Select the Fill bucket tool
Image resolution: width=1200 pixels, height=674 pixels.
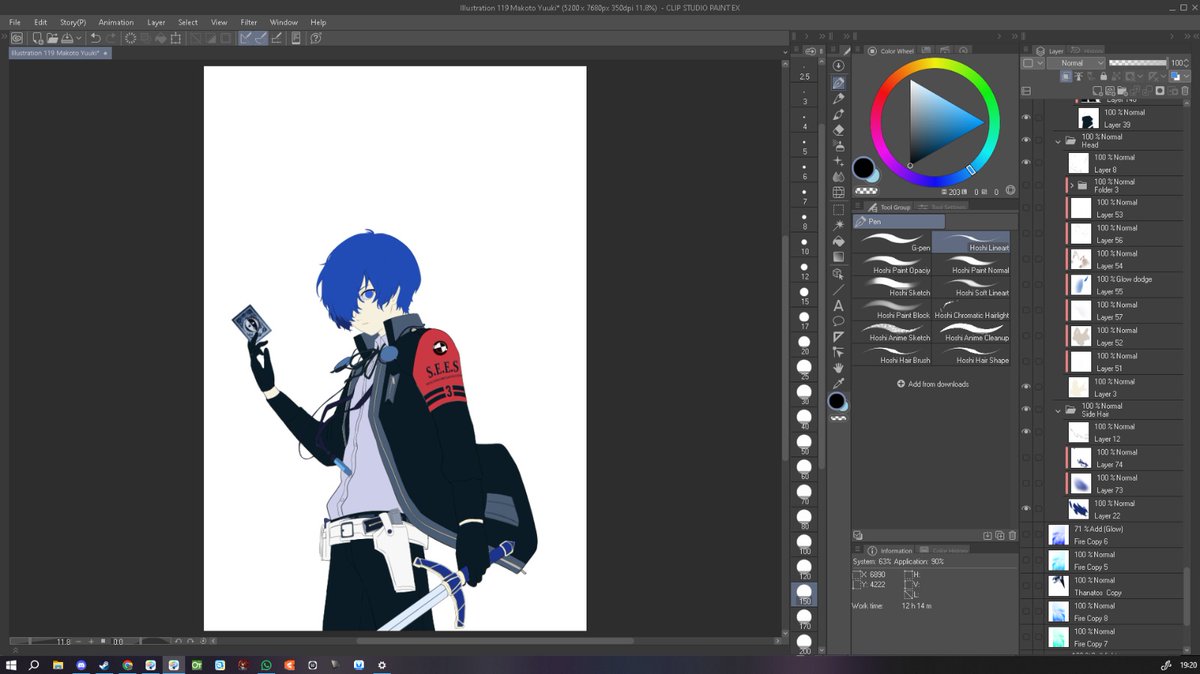(838, 241)
